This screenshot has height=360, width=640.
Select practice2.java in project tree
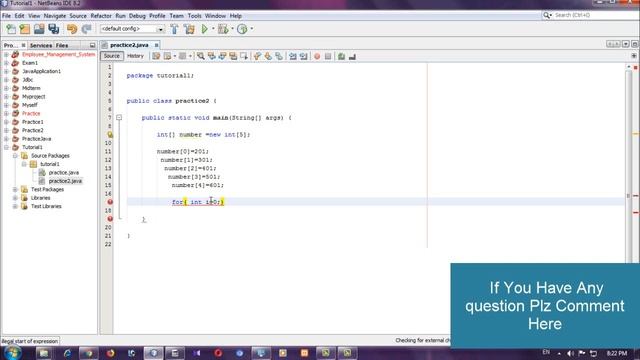(65, 181)
